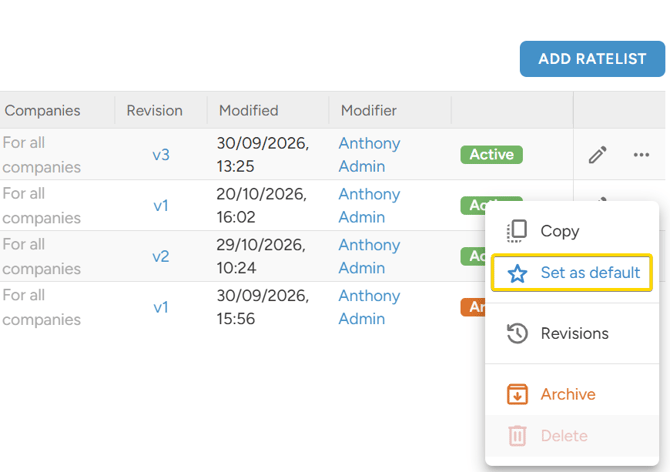Open v1 revision modified 20/10/2026
Viewport: 670px width, 472px height.
pyautogui.click(x=161, y=205)
